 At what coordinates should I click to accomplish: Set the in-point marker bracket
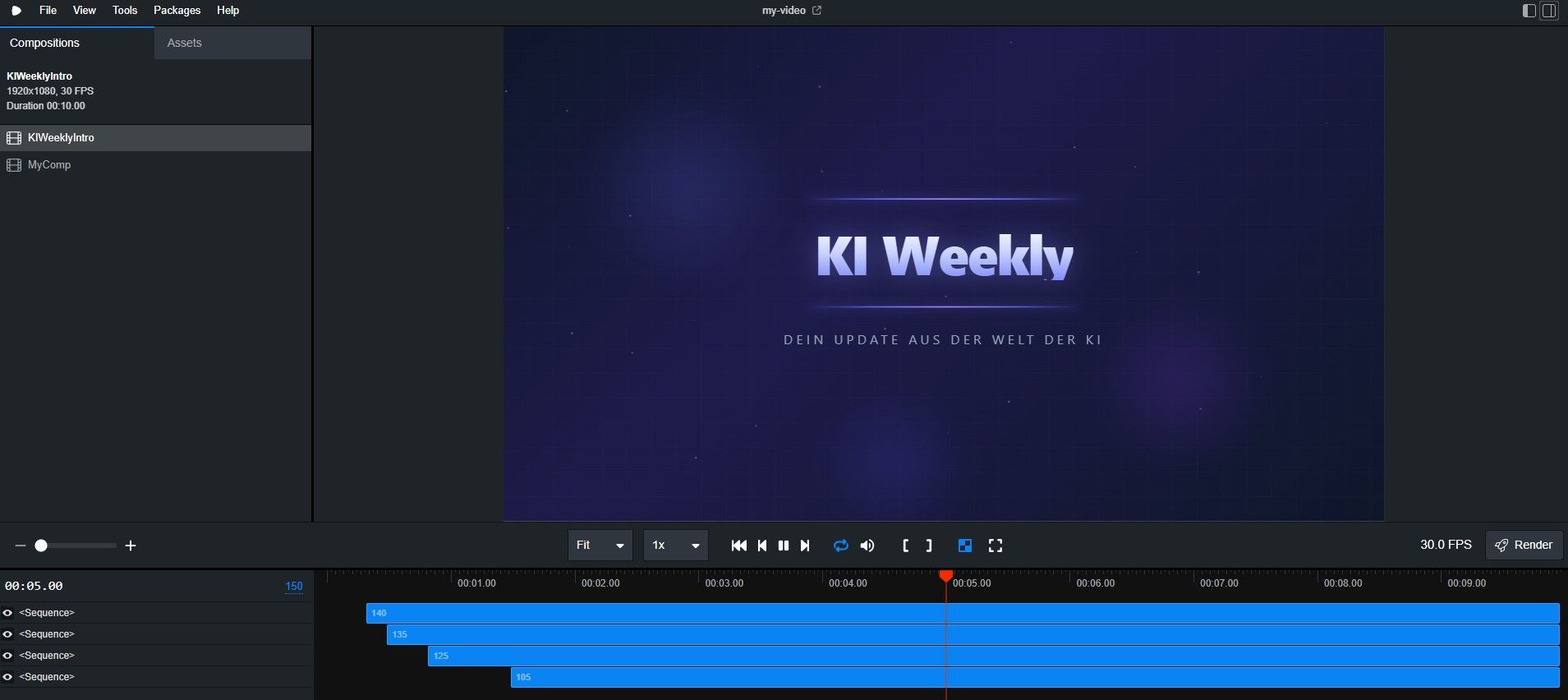click(905, 546)
